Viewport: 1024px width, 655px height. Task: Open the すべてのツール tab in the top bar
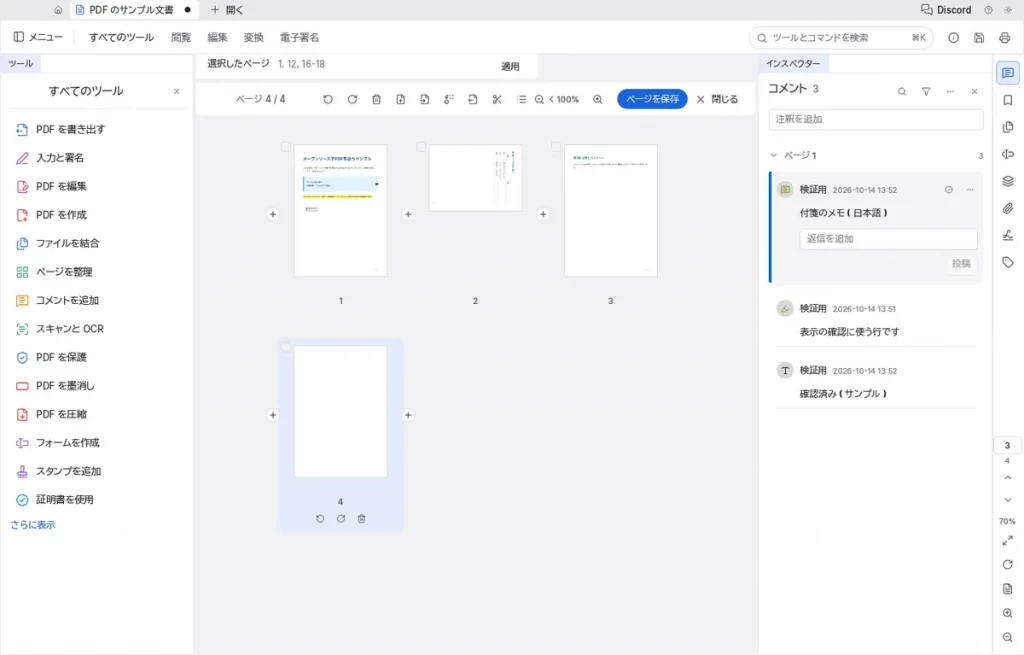click(121, 37)
